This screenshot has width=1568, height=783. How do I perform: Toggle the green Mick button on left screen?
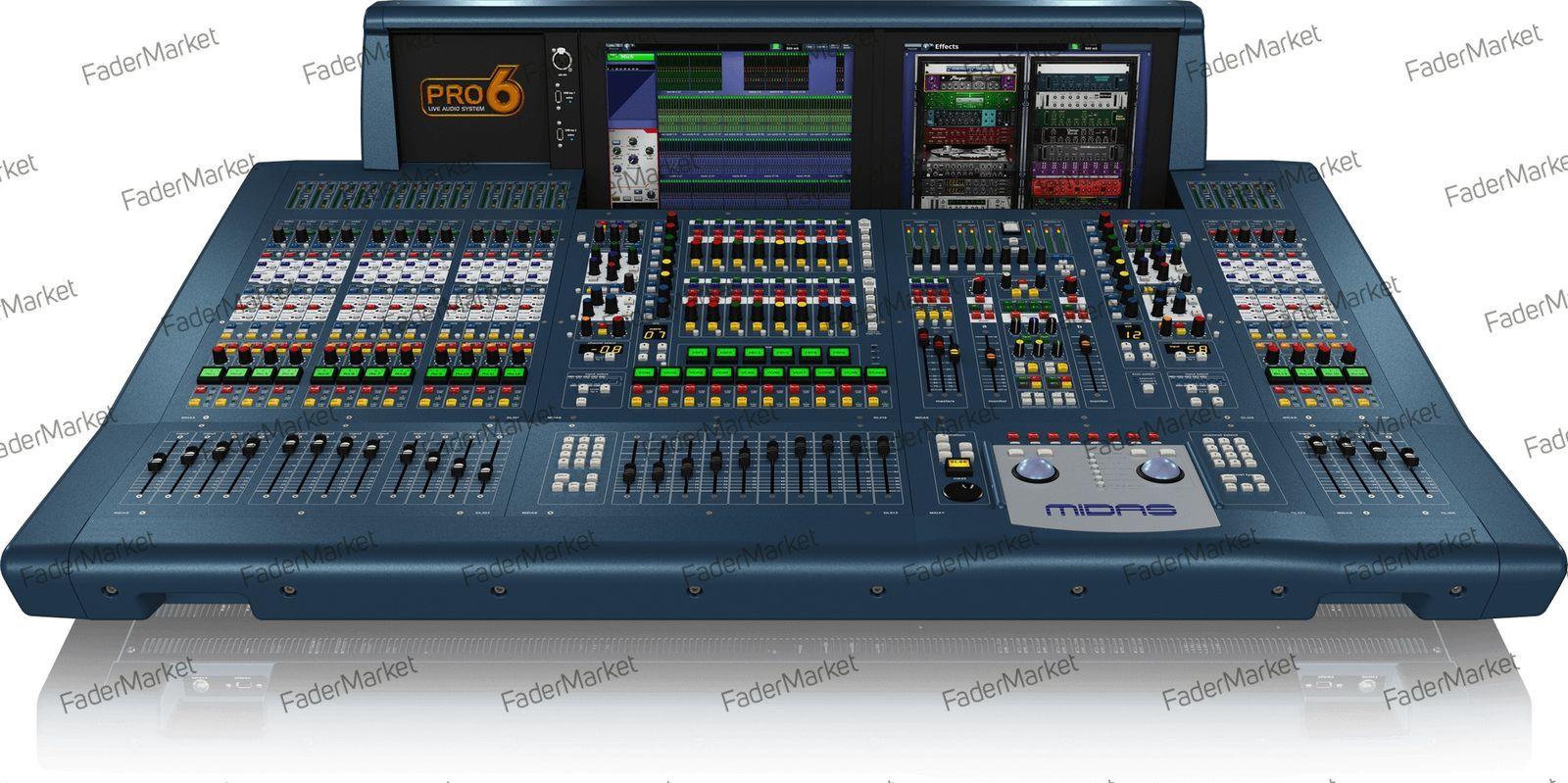tap(631, 57)
